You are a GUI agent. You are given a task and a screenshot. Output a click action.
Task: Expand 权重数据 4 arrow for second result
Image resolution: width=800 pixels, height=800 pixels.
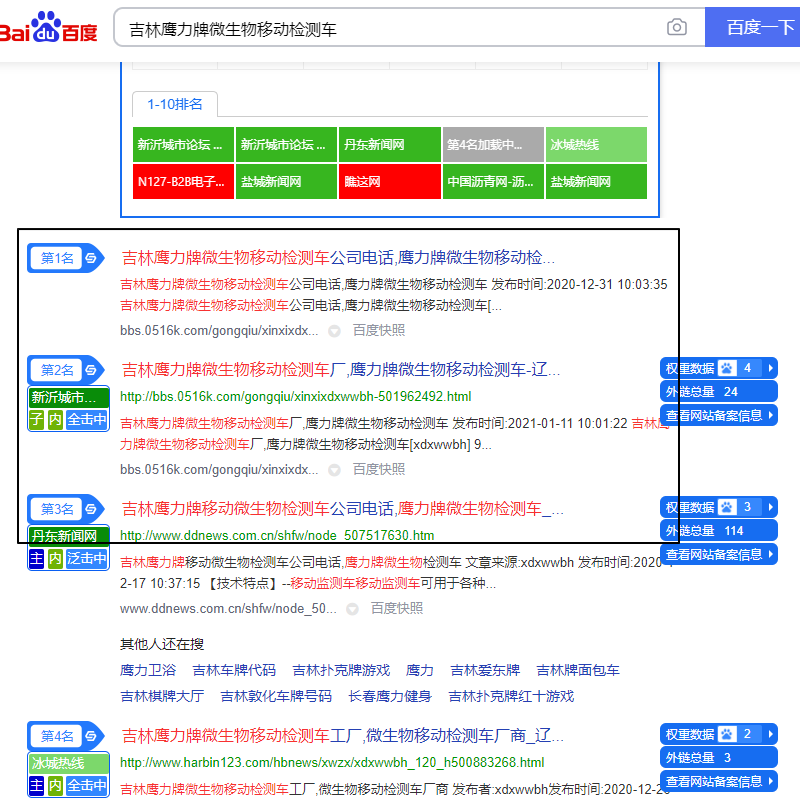coord(770,368)
